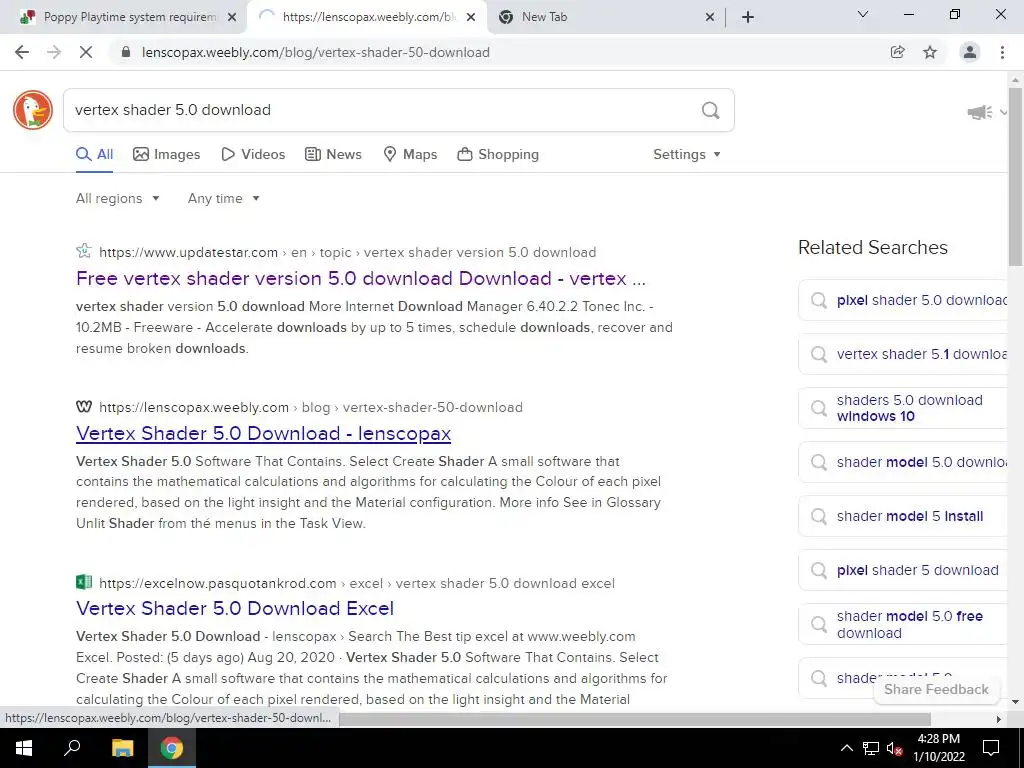Select related search vertex shader 5.1 download
This screenshot has width=1024, height=768.
tap(904, 354)
